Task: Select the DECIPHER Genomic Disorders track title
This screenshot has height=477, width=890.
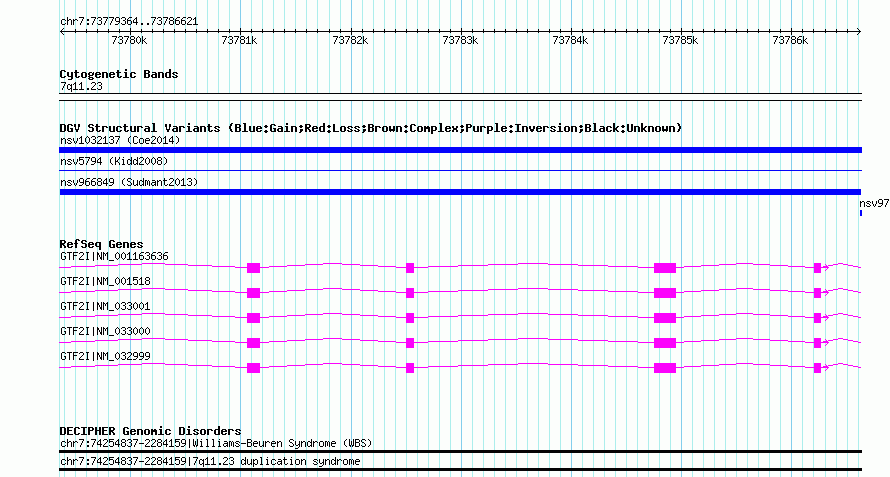Action: (150, 431)
